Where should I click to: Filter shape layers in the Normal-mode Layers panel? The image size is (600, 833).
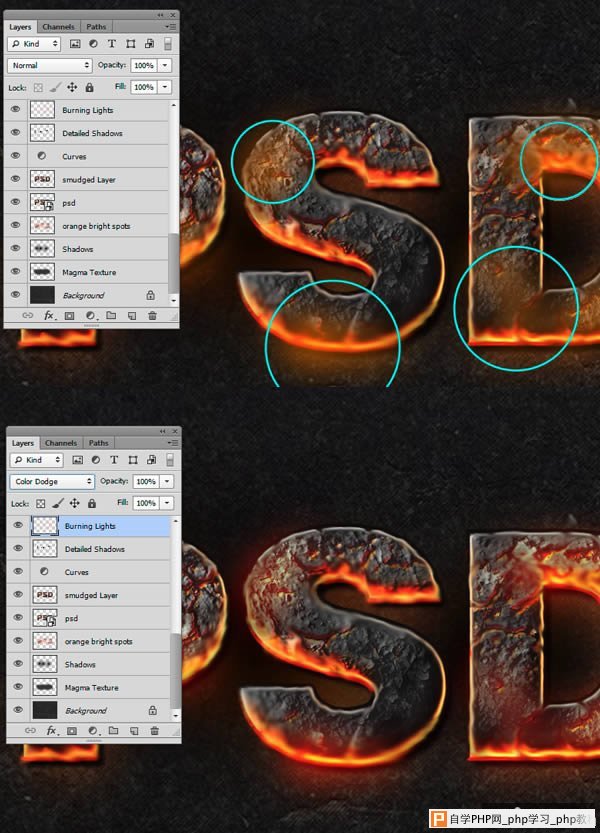(131, 44)
